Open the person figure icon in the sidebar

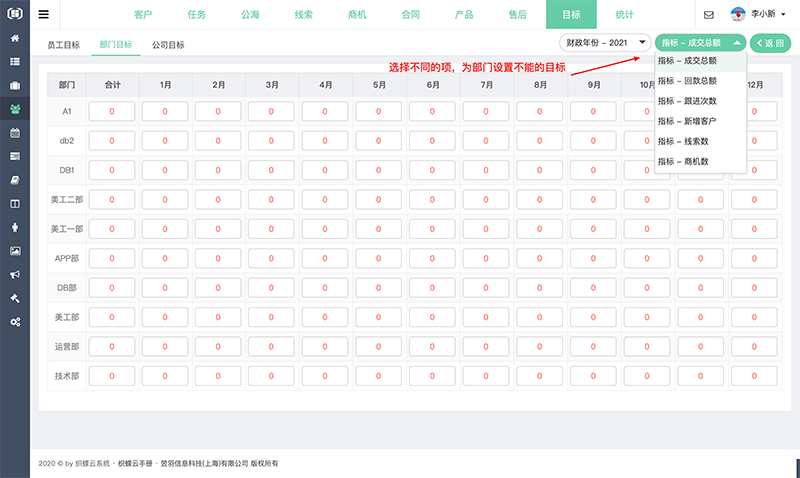pos(15,228)
